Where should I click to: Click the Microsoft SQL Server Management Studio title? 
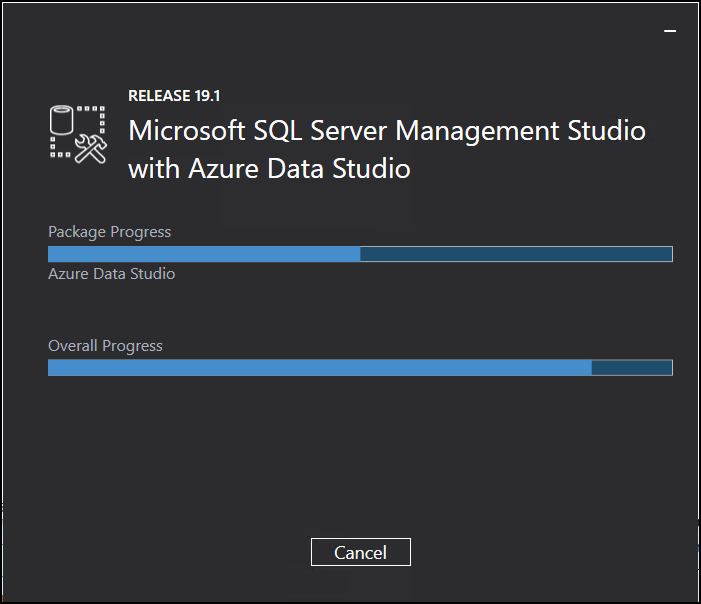coord(387,131)
